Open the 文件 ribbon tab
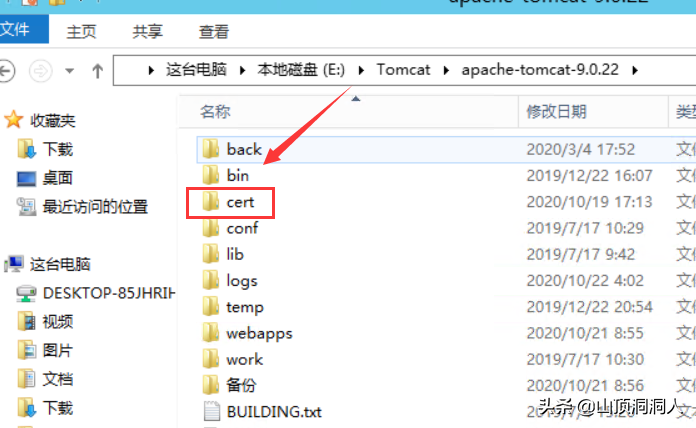Image resolution: width=696 pixels, height=428 pixels. (22, 29)
